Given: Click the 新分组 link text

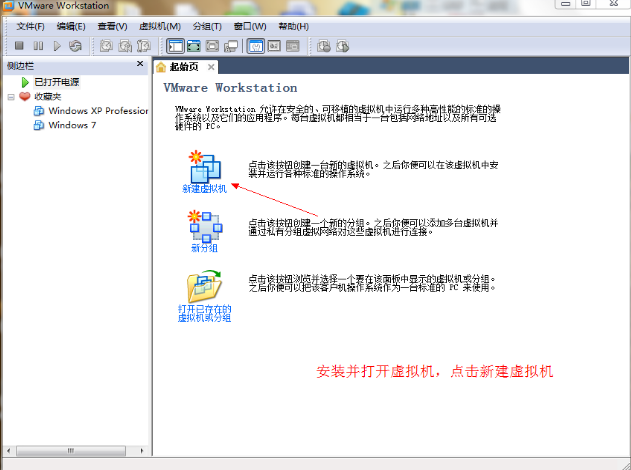Looking at the screenshot, I should pyautogui.click(x=204, y=248).
